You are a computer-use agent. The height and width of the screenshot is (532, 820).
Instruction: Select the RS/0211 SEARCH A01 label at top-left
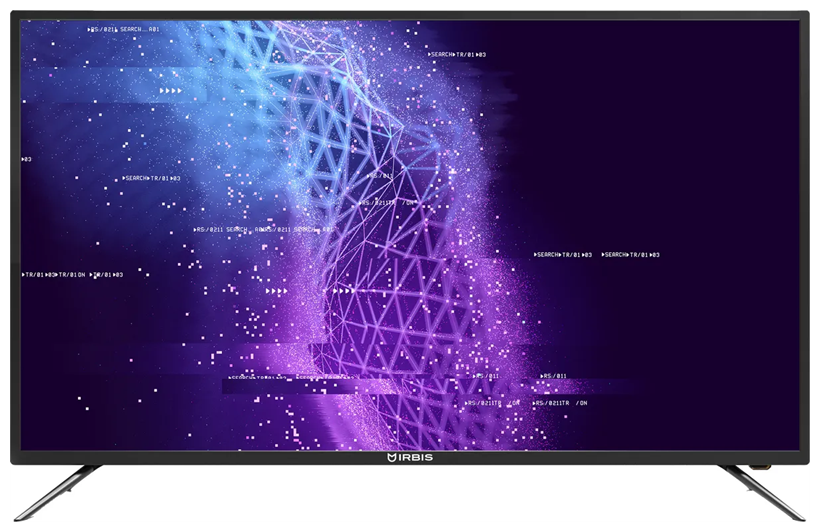[124, 29]
